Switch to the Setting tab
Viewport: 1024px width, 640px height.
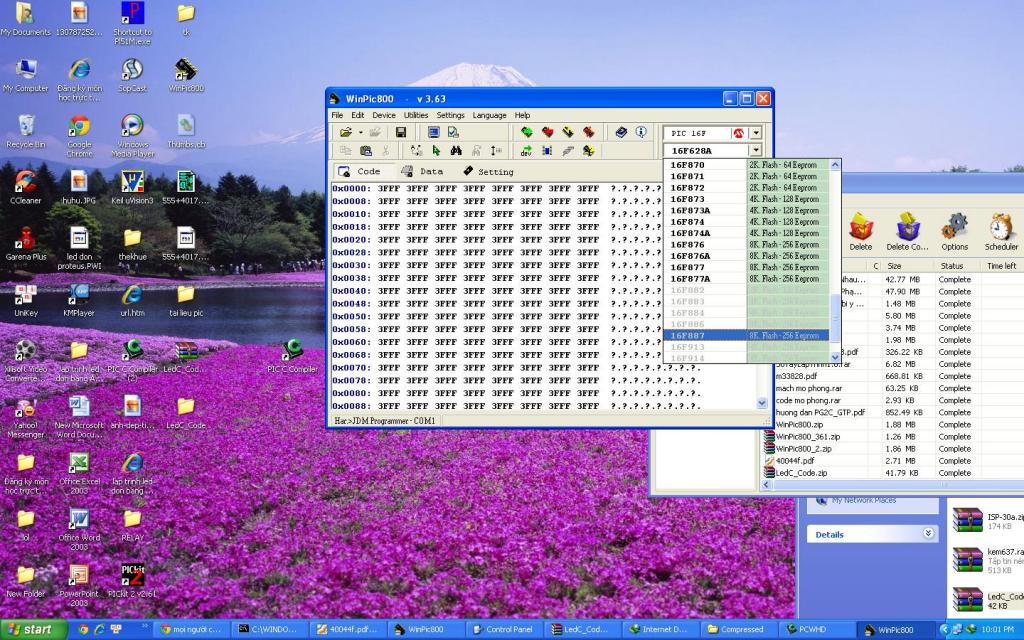point(488,171)
